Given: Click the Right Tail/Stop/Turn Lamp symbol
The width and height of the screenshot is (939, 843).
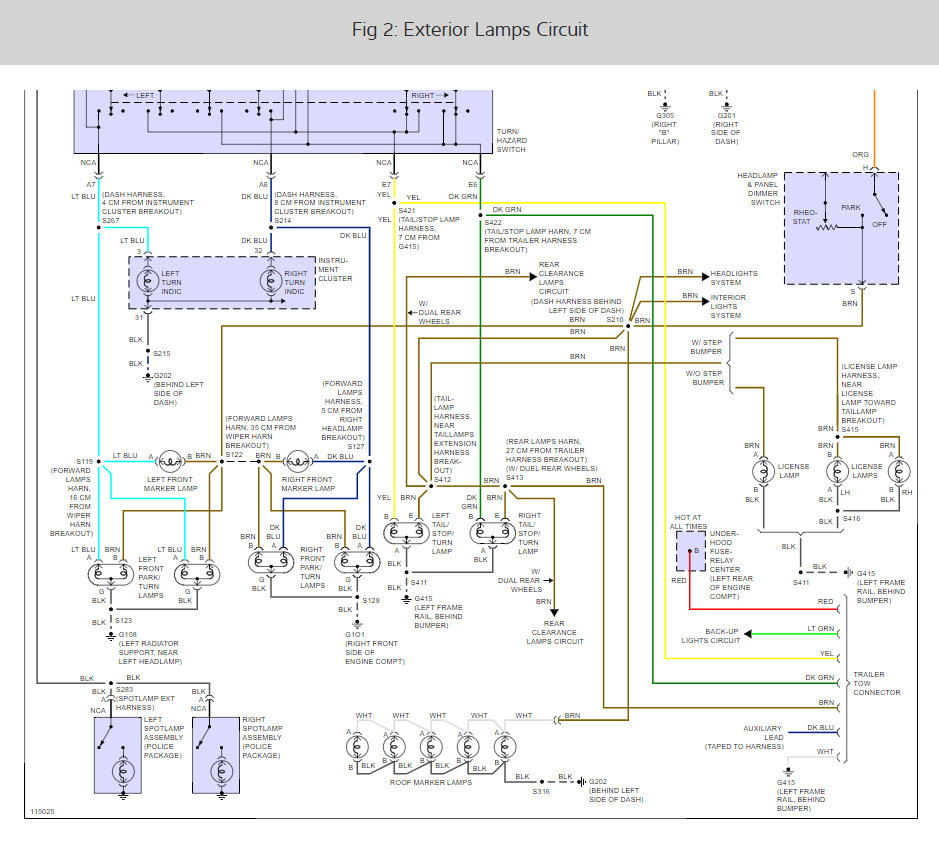Looking at the screenshot, I should [x=492, y=532].
